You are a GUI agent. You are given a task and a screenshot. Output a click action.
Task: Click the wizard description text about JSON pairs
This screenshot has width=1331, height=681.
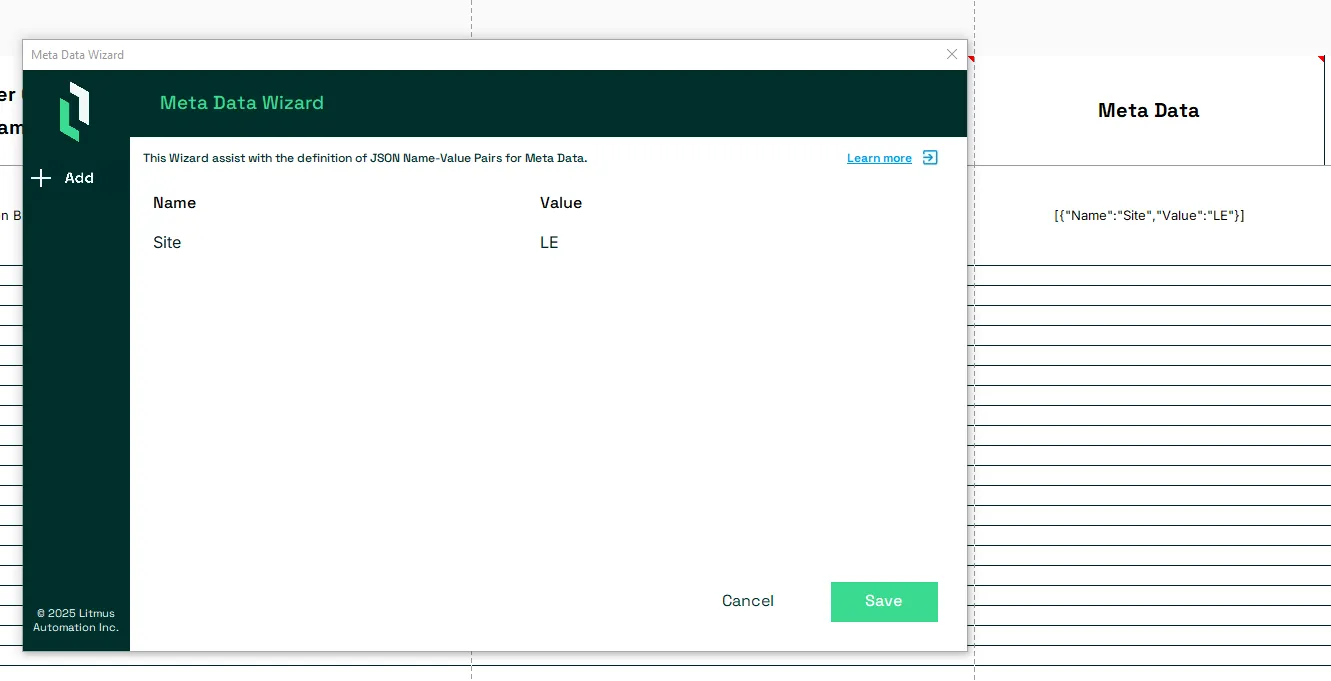(x=365, y=158)
